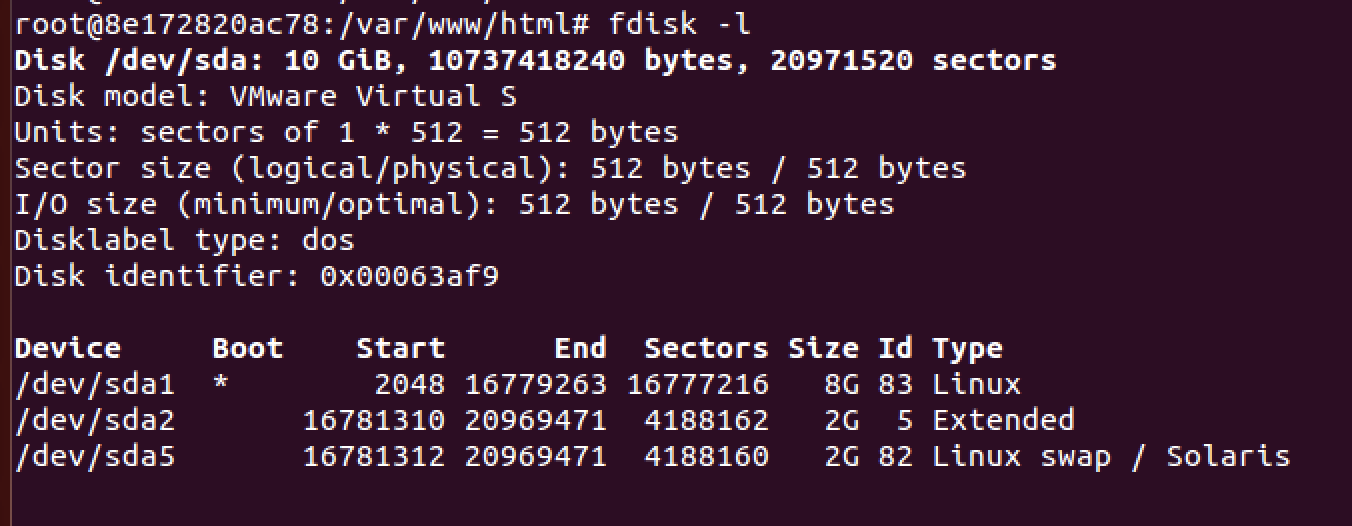Click the 'Disklabel type: dos' line
Screen dimensions: 1352x526
coord(185,241)
